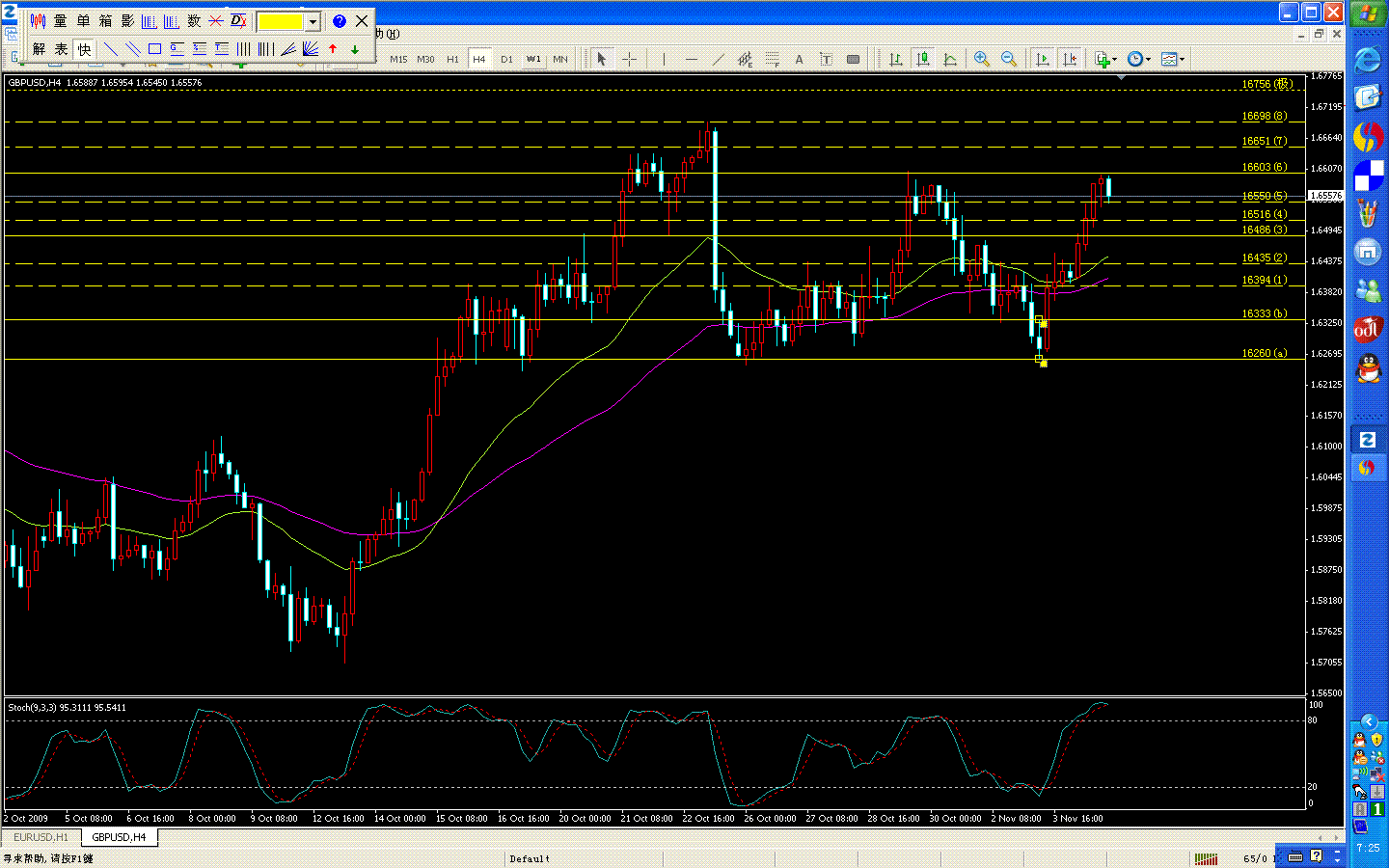Click the 量 button in floating toolbar
1389x868 pixels.
[x=61, y=20]
